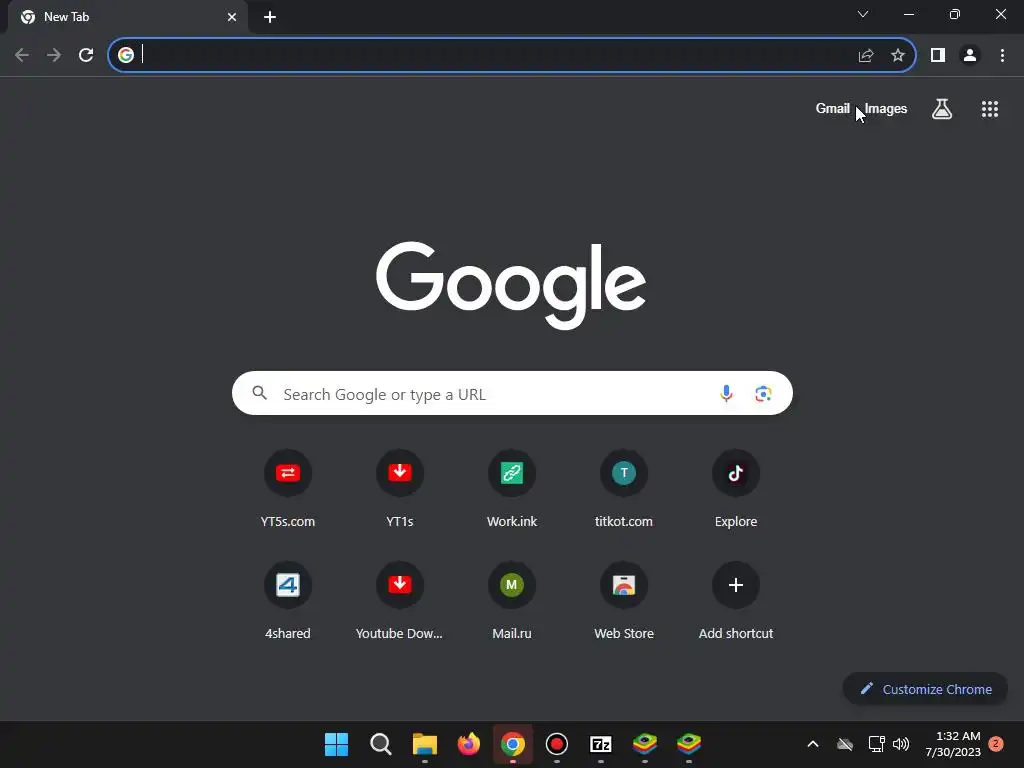Click the Gmail link

click(833, 108)
